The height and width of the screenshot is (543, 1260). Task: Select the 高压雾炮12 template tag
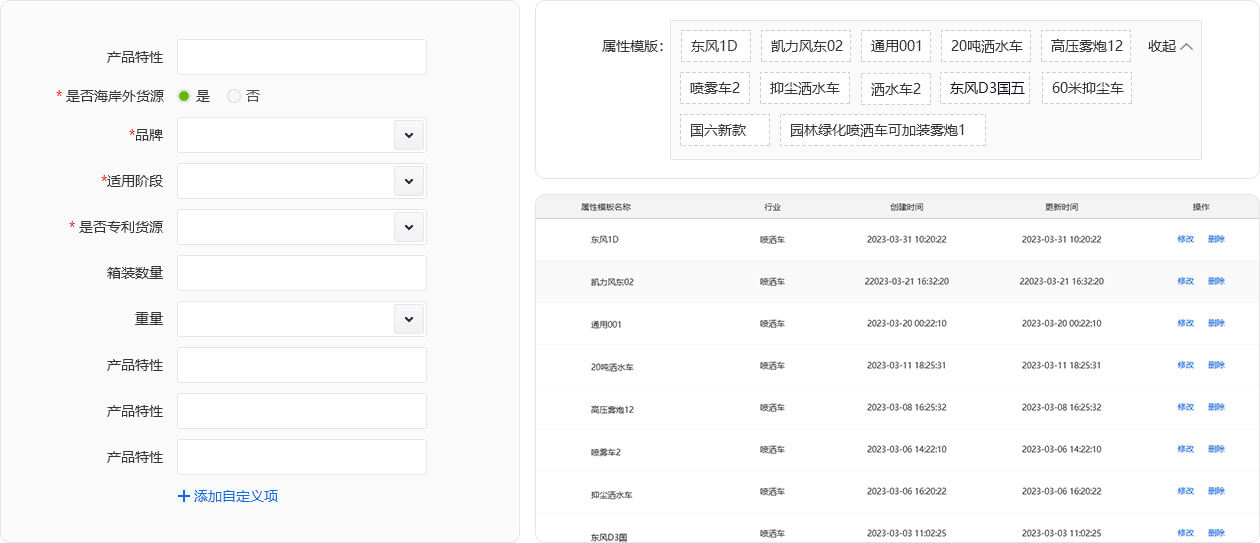pos(1086,46)
